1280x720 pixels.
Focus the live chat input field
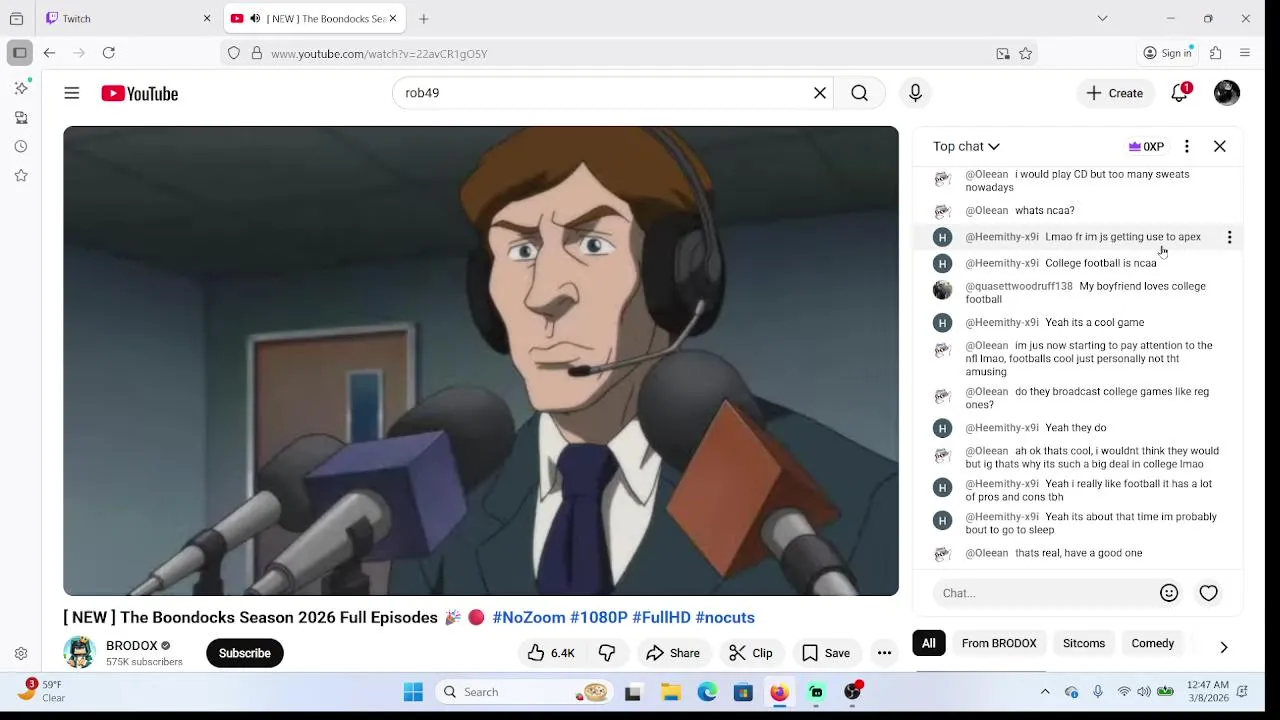(1045, 593)
